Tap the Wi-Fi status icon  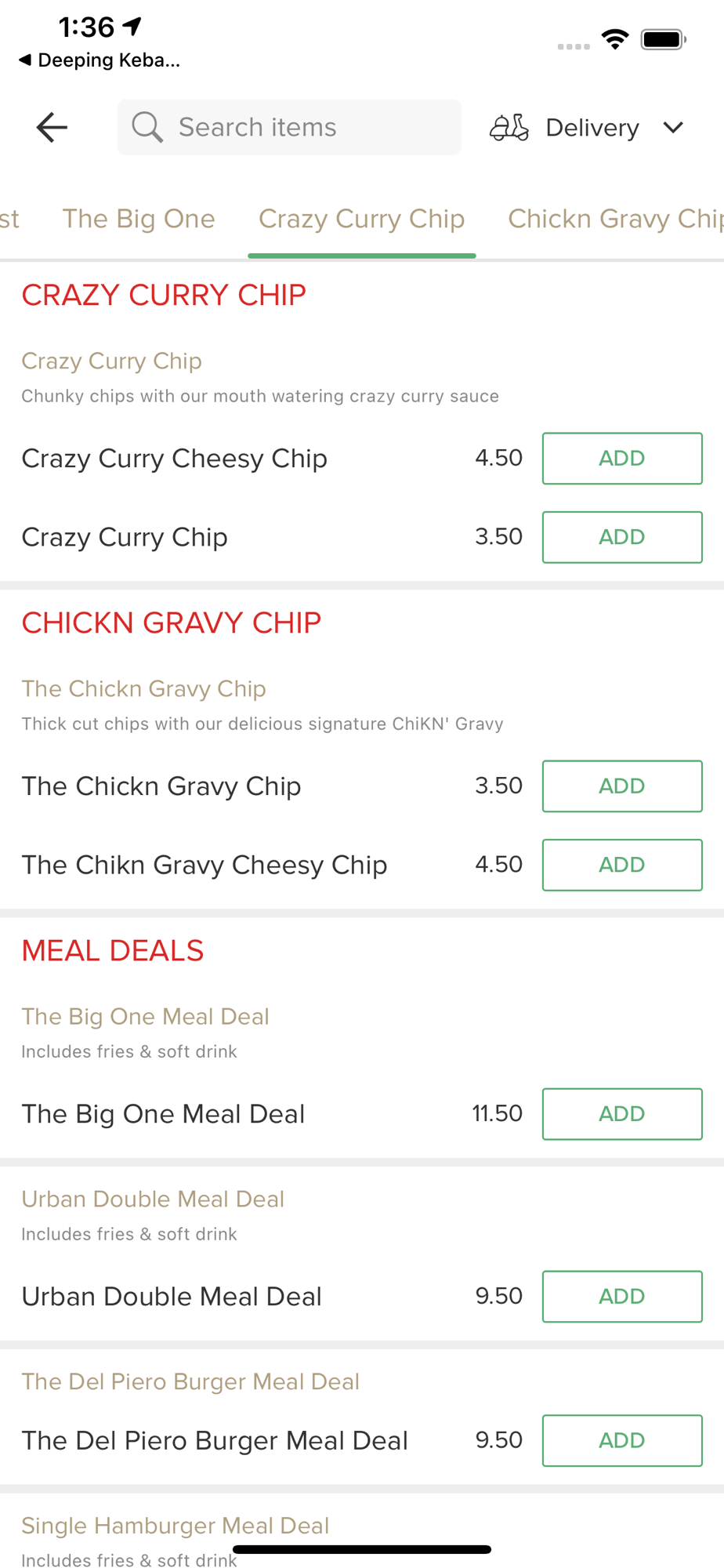(x=615, y=39)
